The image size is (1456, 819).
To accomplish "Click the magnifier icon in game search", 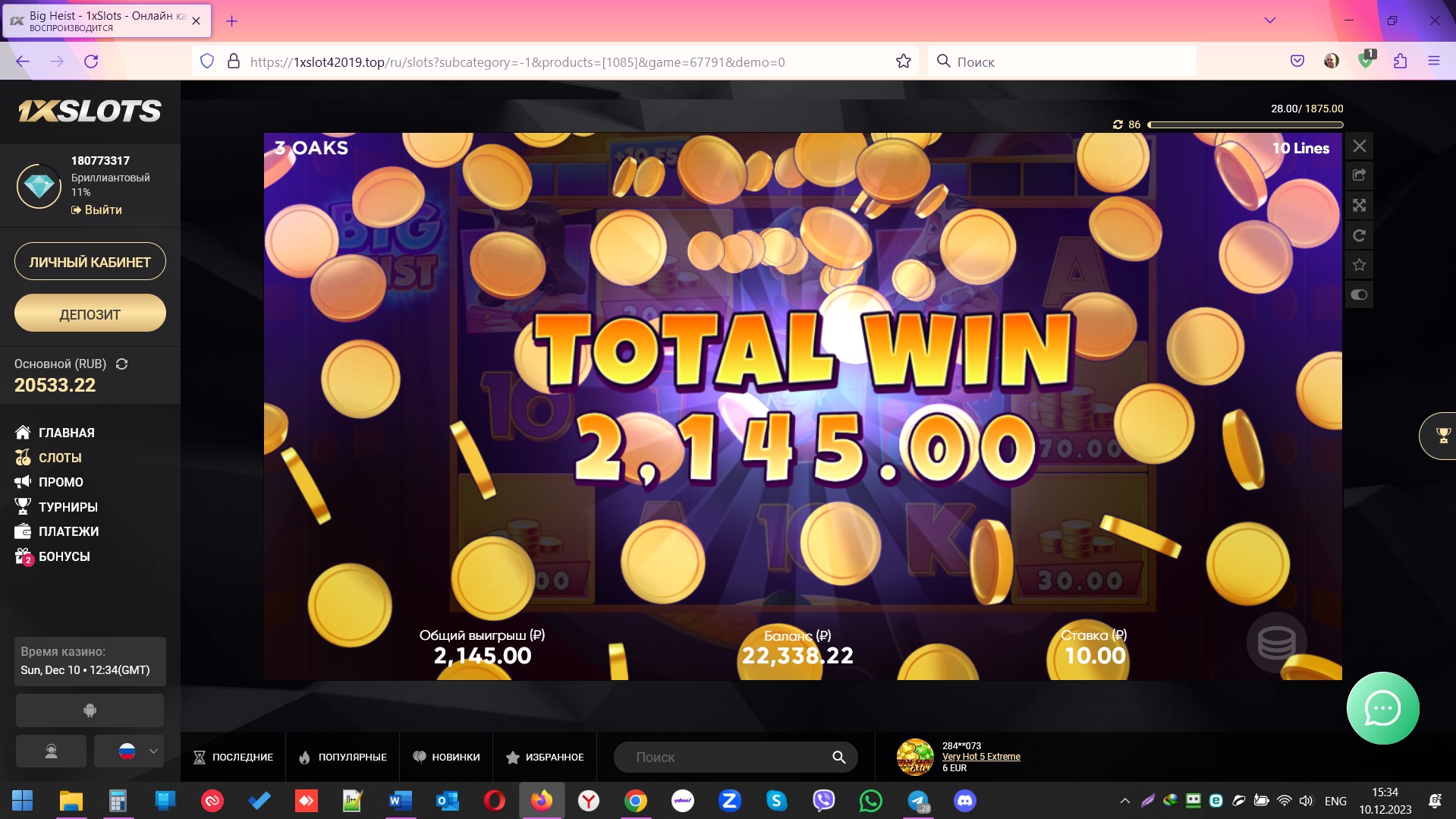I will (838, 758).
